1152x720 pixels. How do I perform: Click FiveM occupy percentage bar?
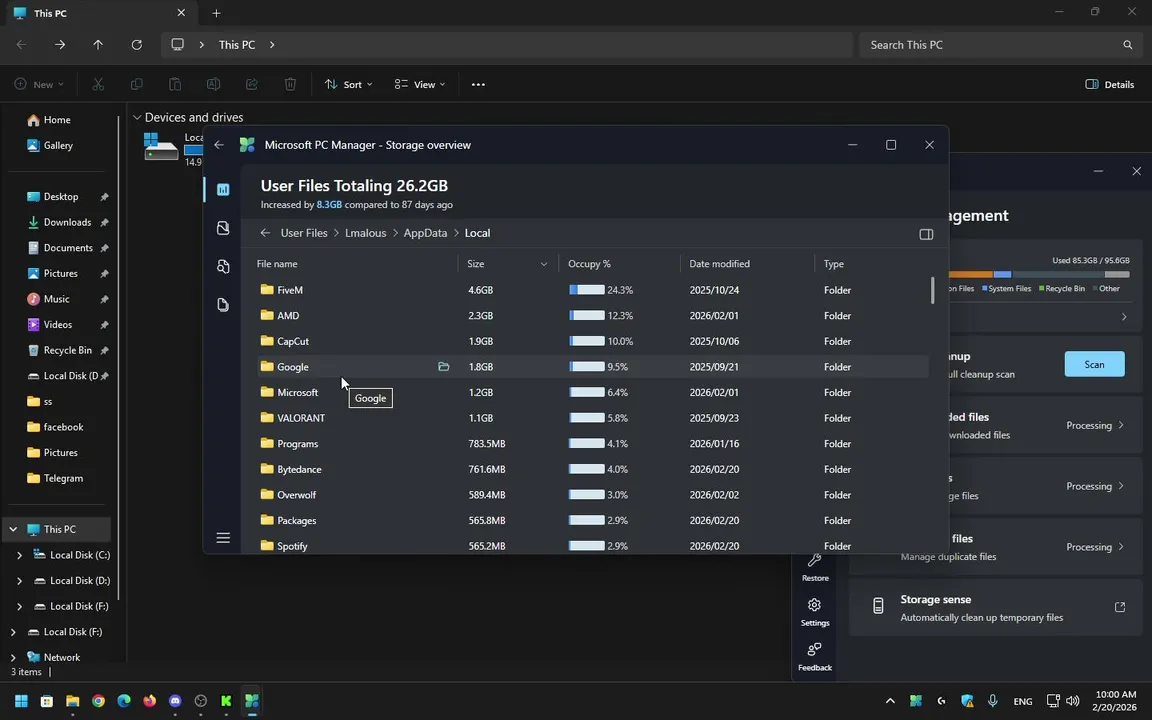pos(587,290)
